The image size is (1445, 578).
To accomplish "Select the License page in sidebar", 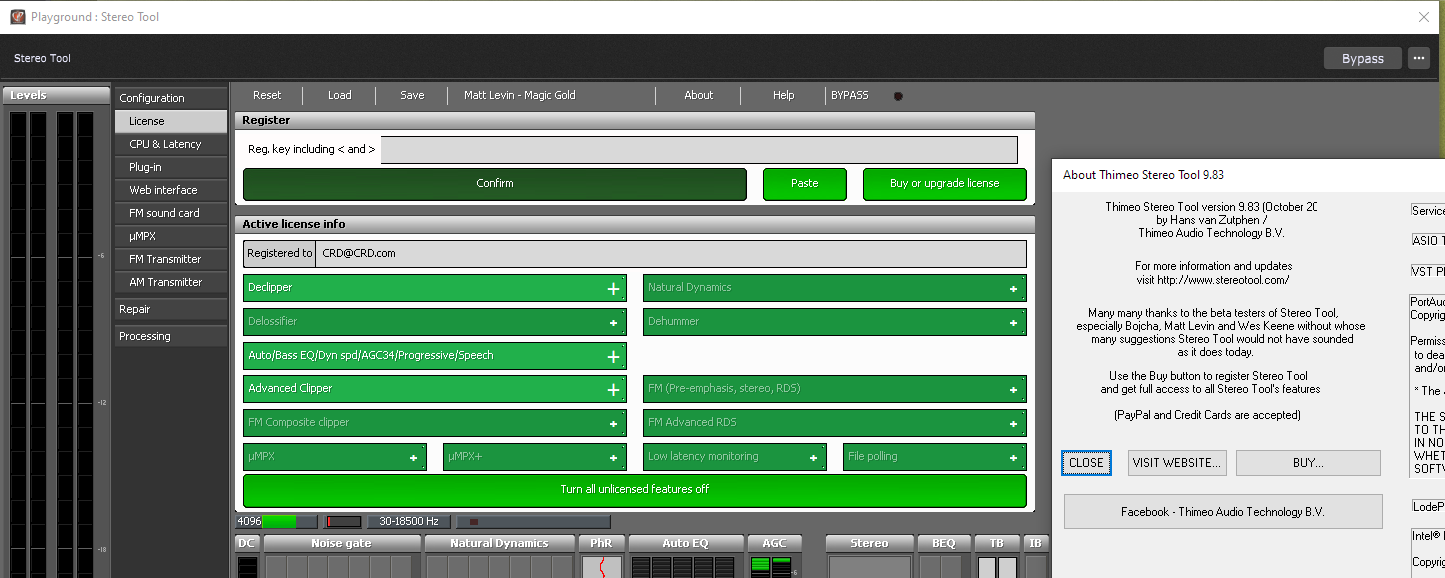I will point(171,121).
